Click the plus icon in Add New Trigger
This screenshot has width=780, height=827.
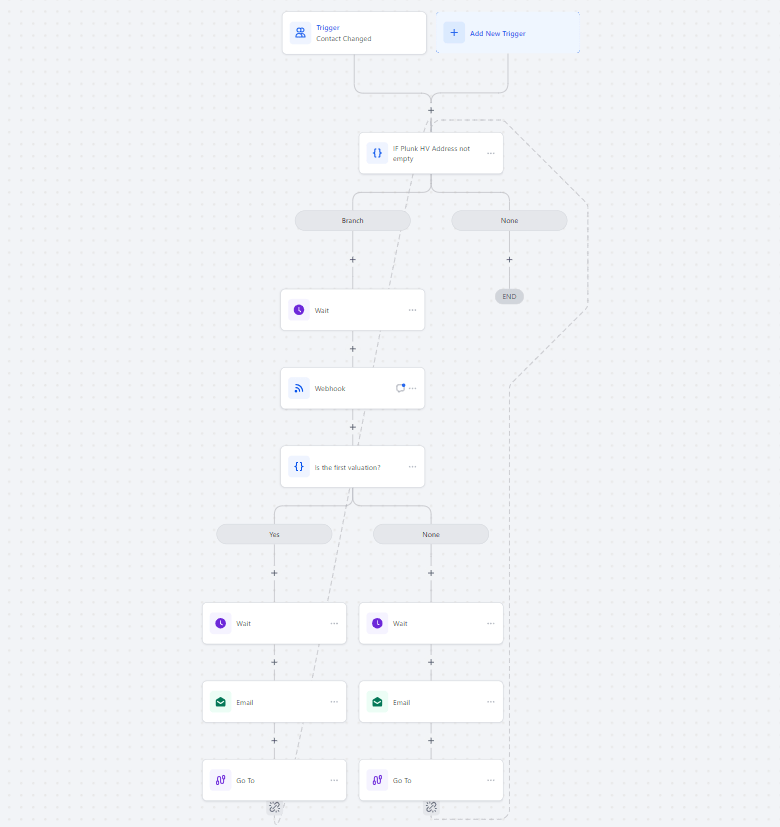[454, 33]
